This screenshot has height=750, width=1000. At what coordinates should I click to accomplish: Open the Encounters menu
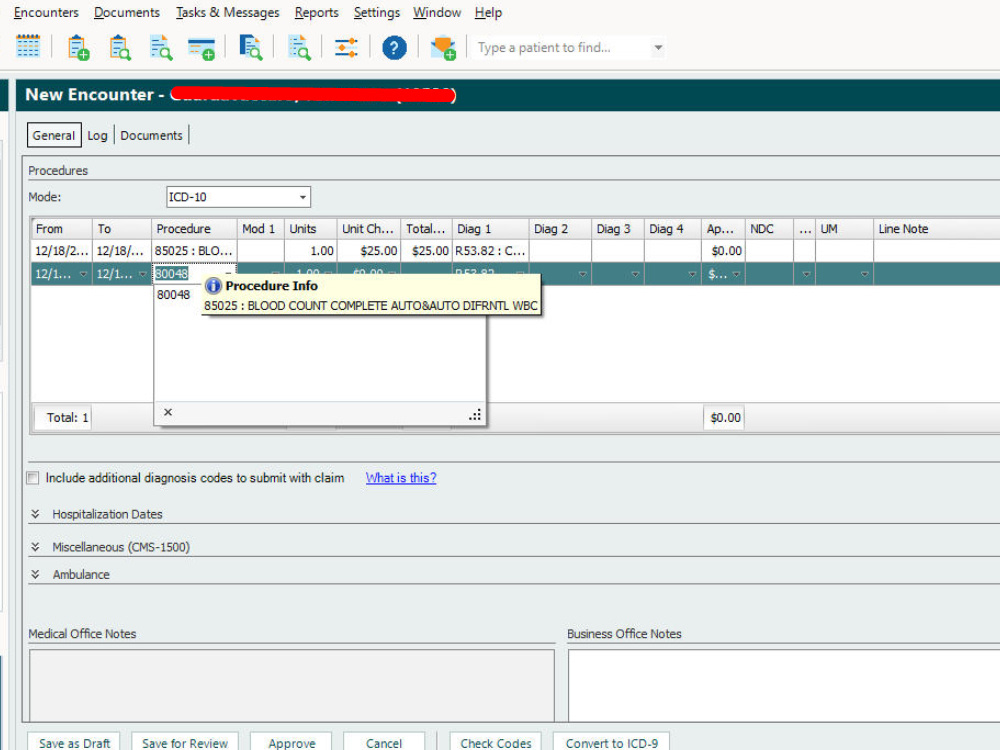coord(46,12)
